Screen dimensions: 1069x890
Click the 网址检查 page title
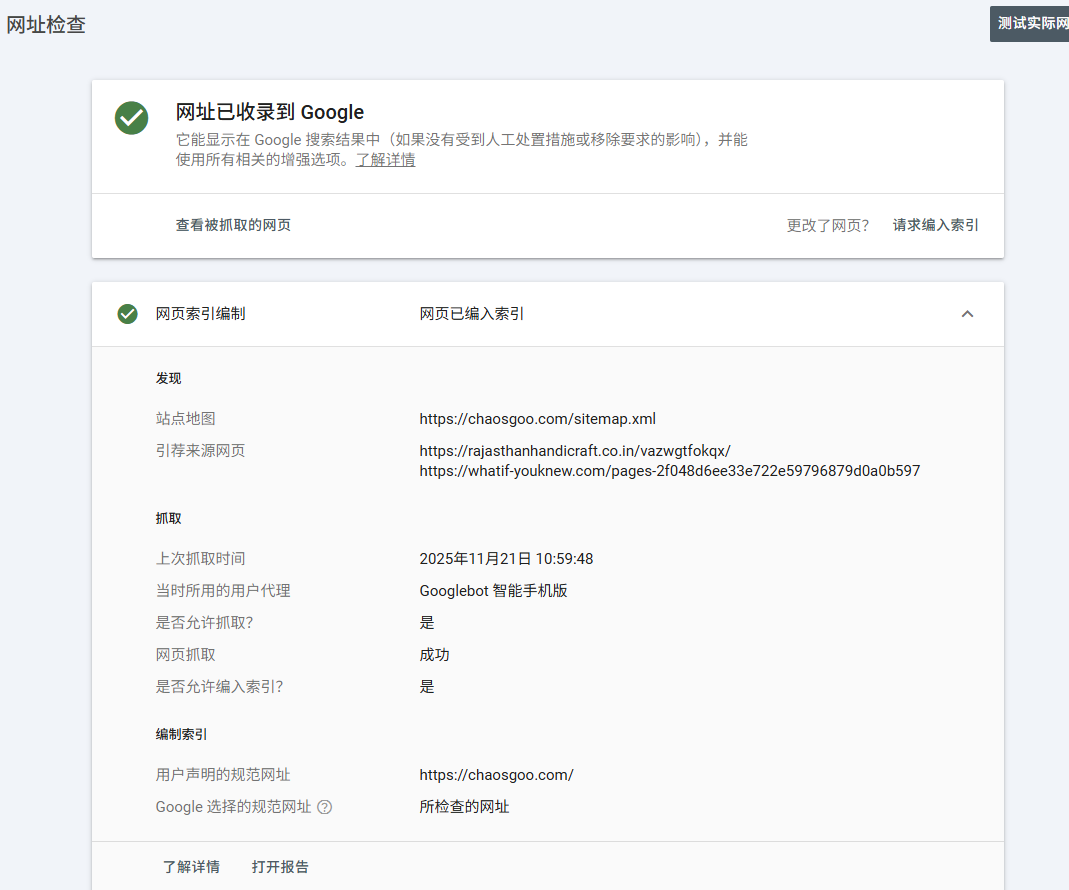click(x=46, y=25)
